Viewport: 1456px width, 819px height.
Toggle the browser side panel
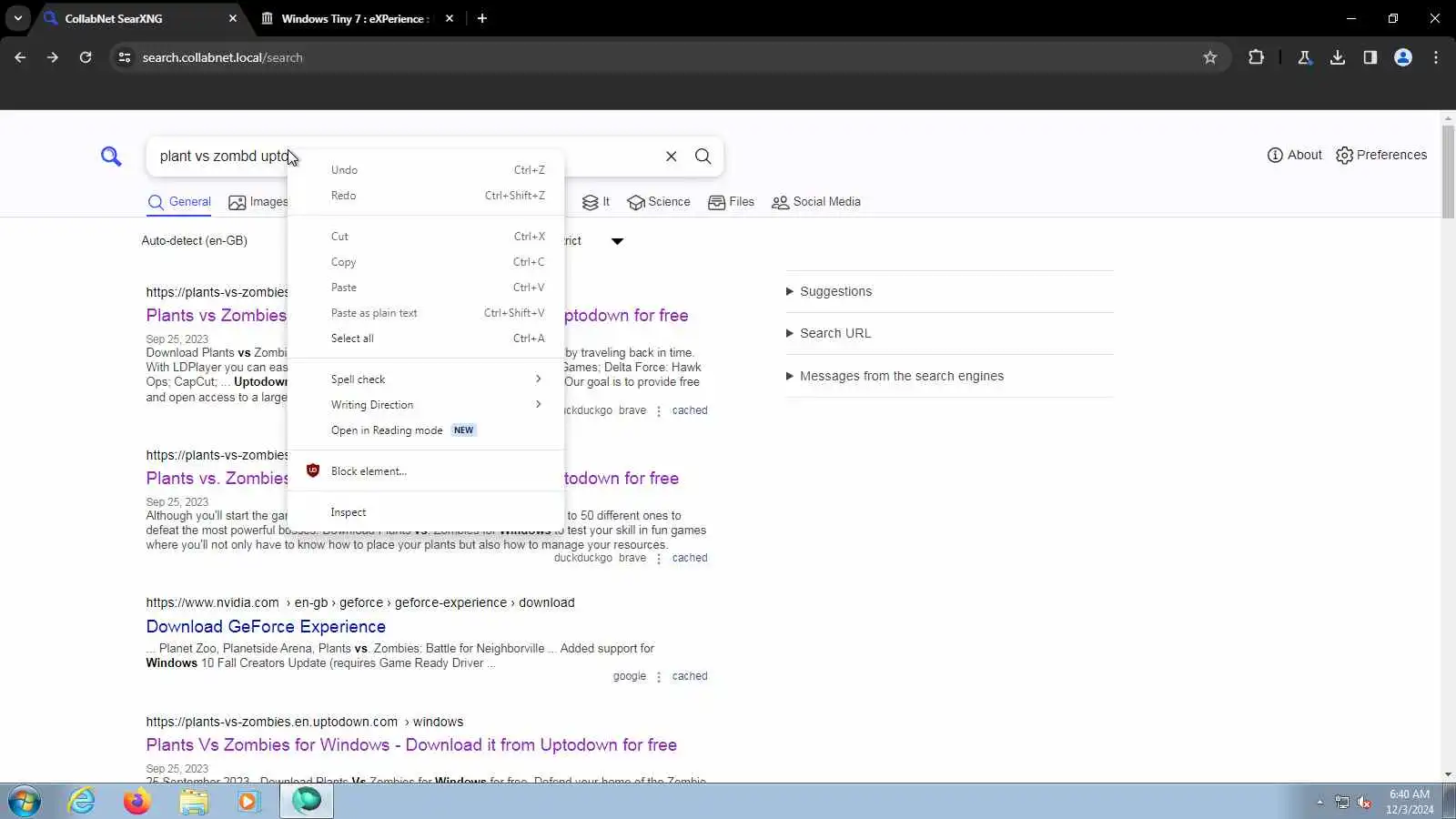pyautogui.click(x=1370, y=57)
